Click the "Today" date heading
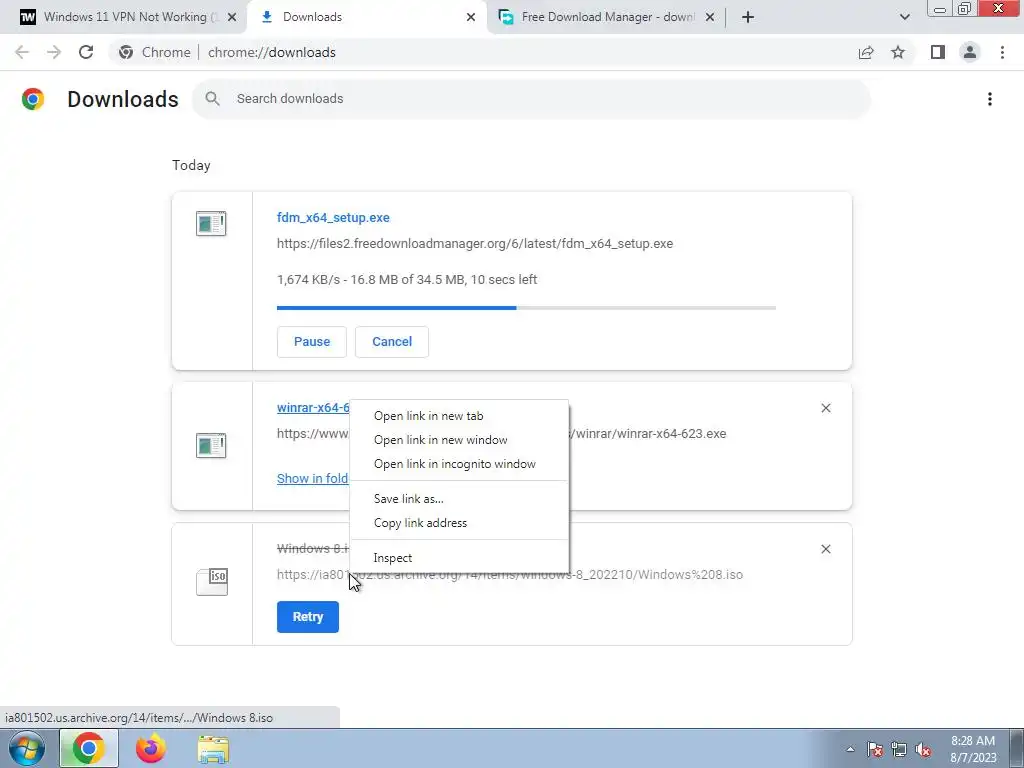1024x768 pixels. click(x=191, y=165)
